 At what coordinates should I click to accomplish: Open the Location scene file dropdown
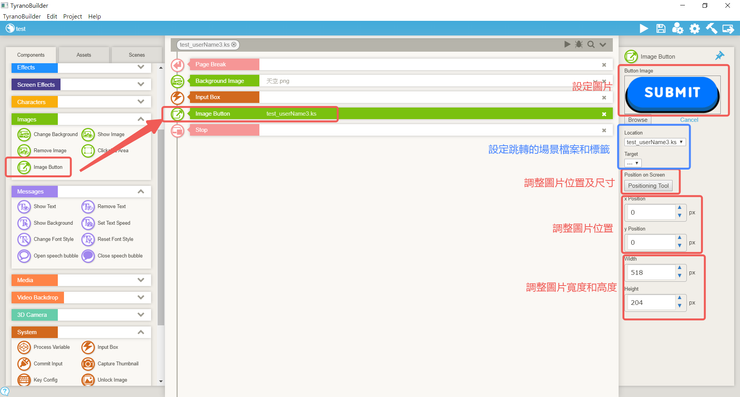point(655,142)
